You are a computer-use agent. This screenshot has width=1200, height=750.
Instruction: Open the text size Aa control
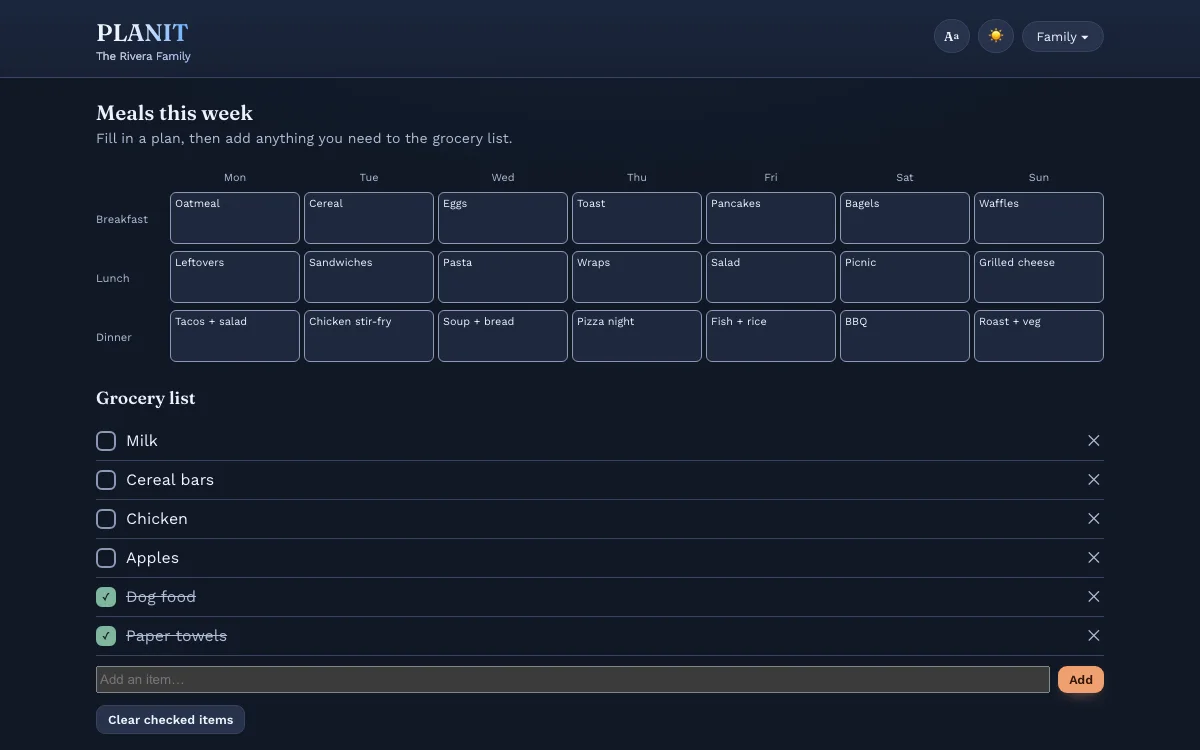[951, 36]
